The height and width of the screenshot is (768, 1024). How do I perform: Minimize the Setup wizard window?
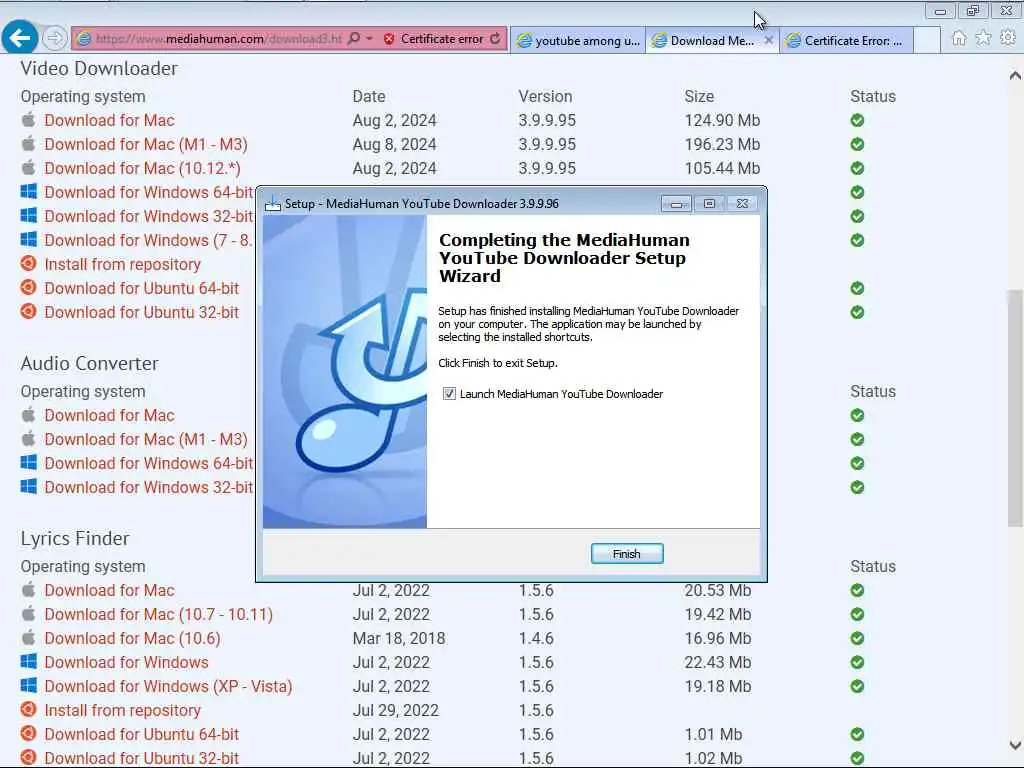tap(676, 204)
